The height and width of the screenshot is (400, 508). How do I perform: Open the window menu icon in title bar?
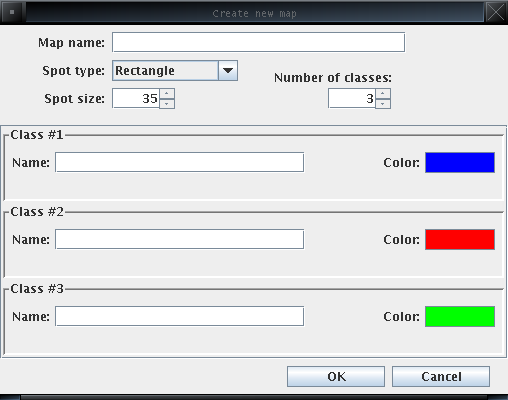pos(12,12)
